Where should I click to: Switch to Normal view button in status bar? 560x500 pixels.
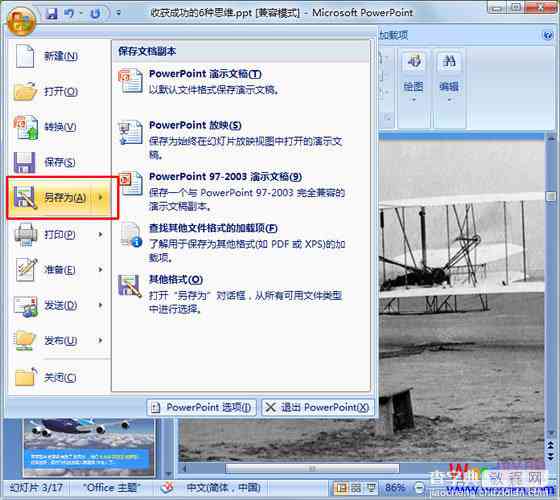pyautogui.click(x=342, y=488)
